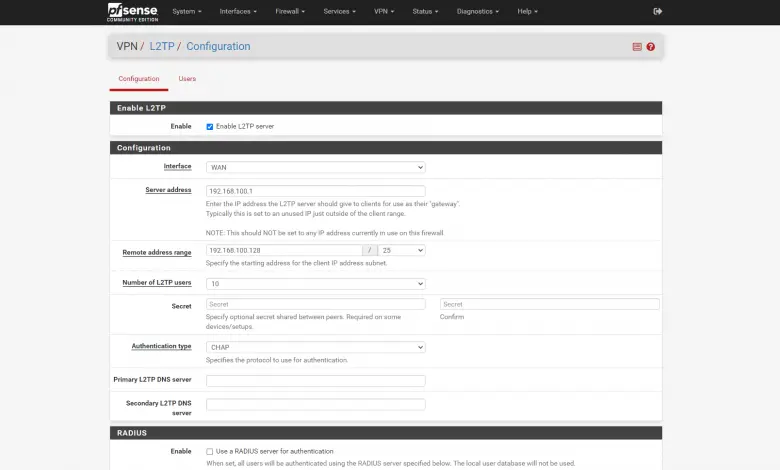Click the Authentication type label

click(x=161, y=346)
